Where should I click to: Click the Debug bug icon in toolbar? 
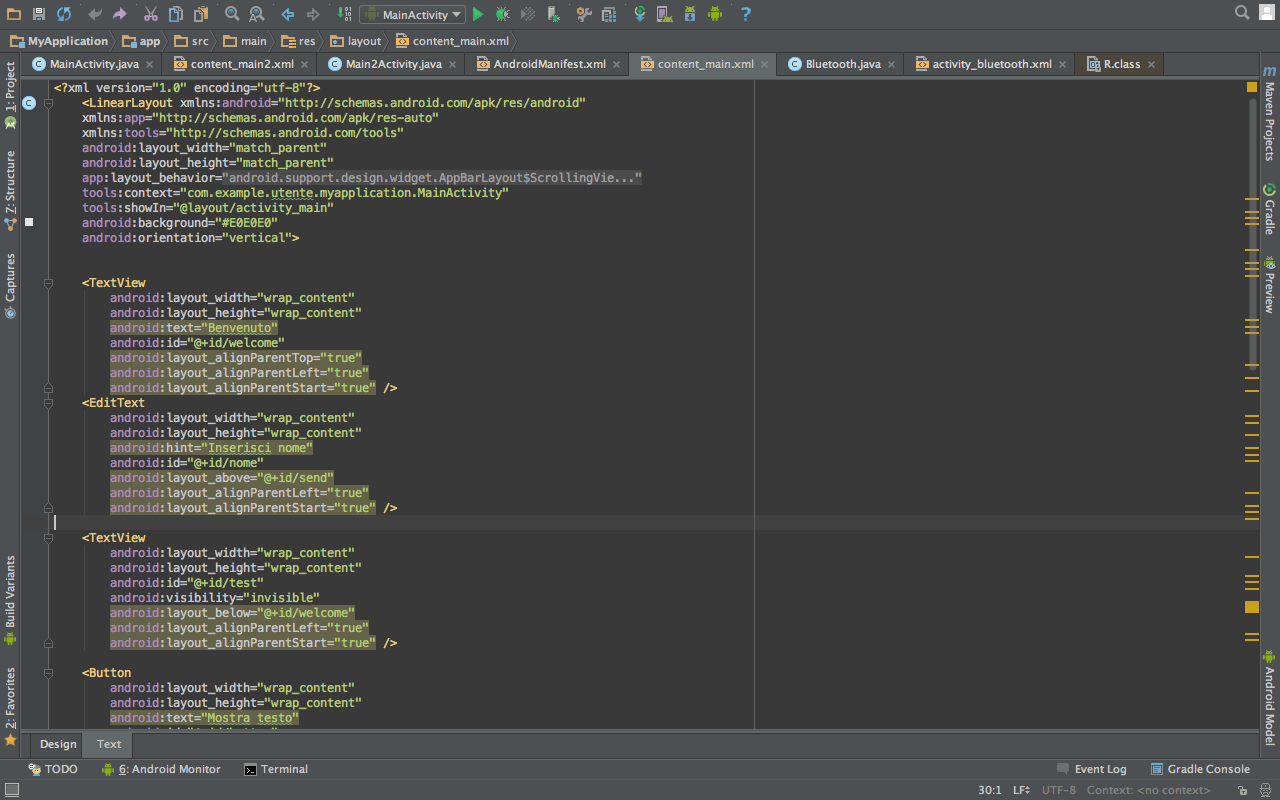[502, 14]
